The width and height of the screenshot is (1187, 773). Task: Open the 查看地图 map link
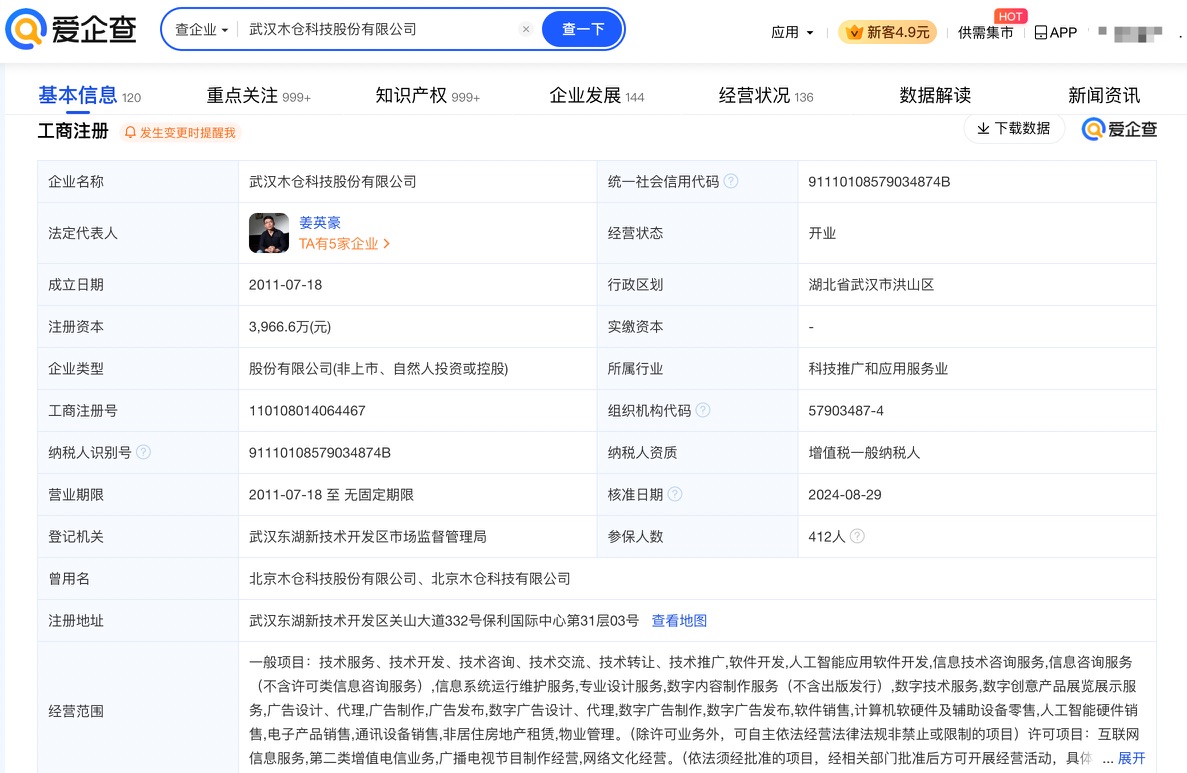pos(679,621)
